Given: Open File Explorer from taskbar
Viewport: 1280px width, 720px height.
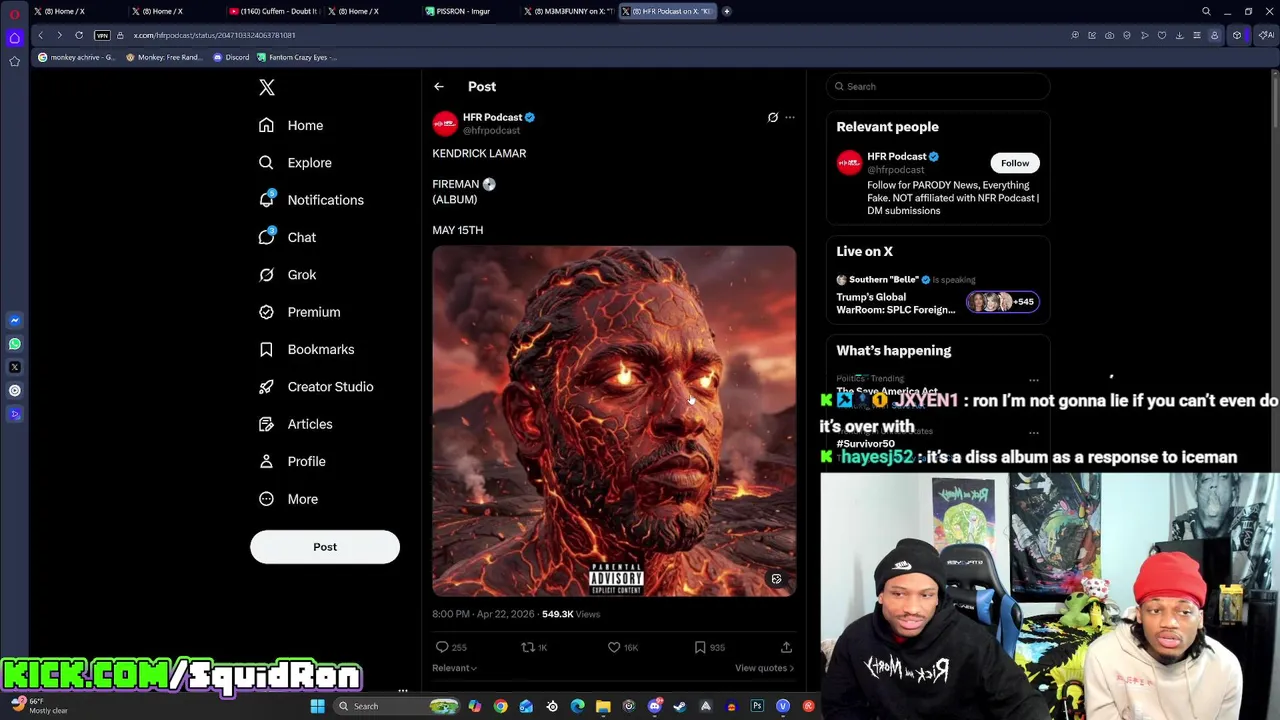Looking at the screenshot, I should coord(603,706).
